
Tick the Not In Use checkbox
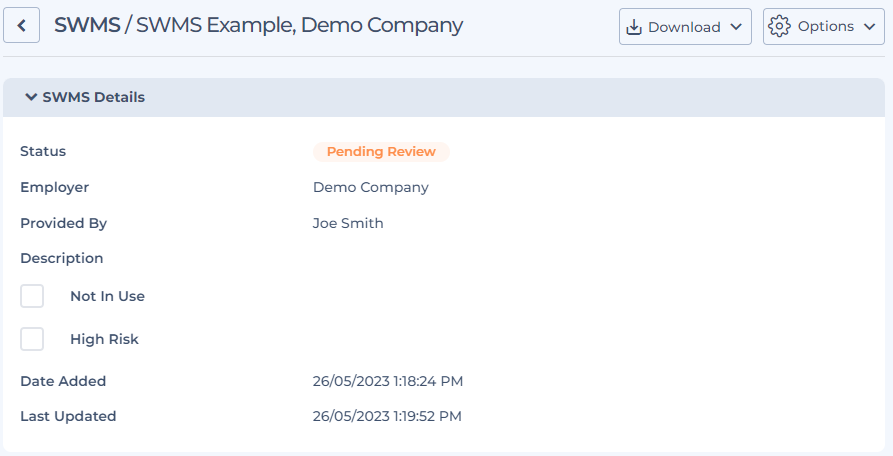[32, 296]
